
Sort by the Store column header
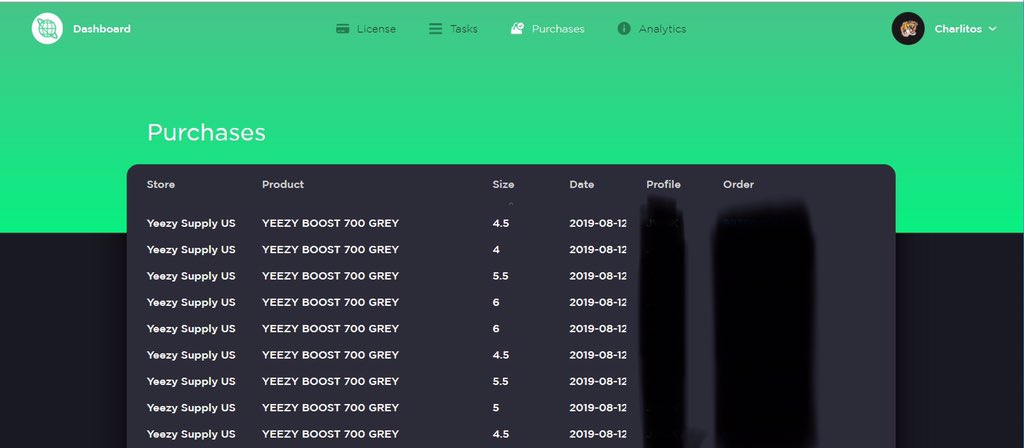pos(161,184)
